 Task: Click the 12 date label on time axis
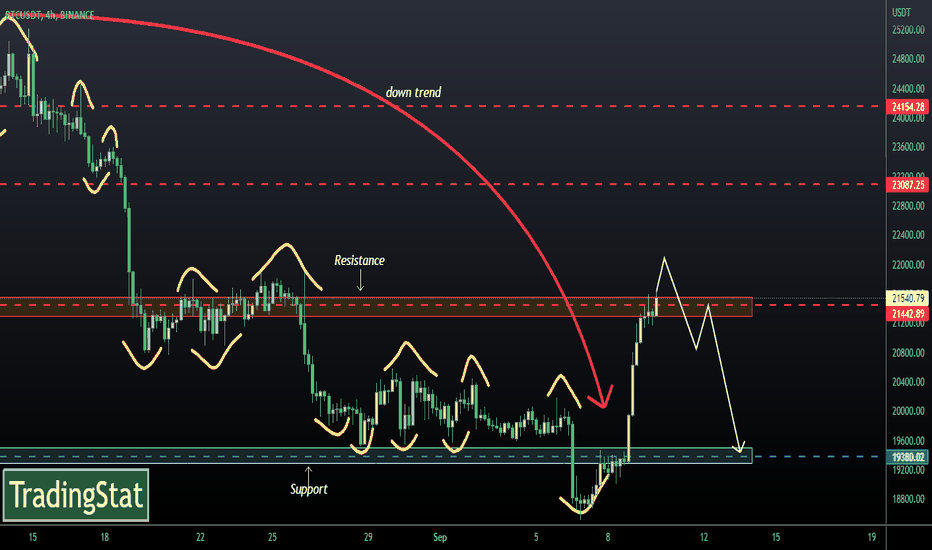coord(704,537)
